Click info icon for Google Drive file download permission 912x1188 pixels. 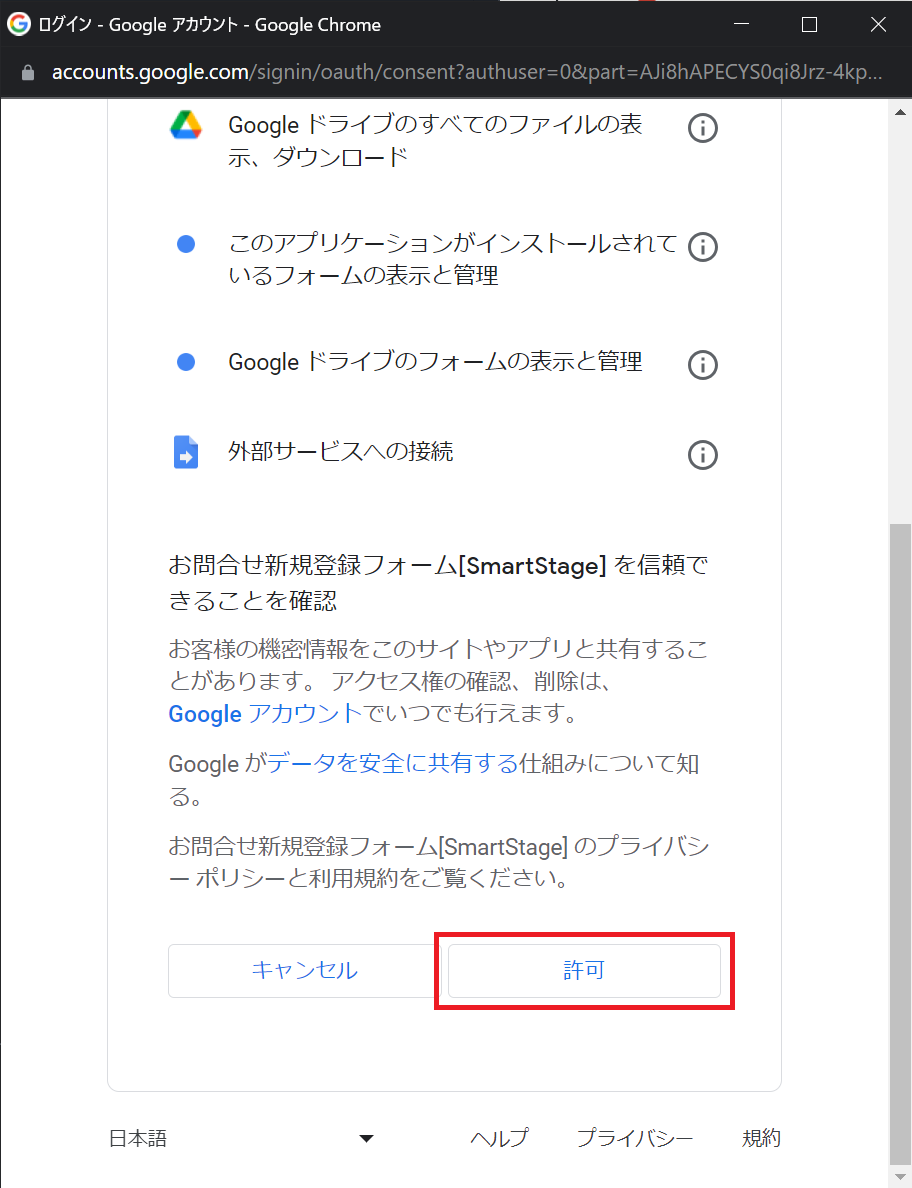(x=702, y=128)
